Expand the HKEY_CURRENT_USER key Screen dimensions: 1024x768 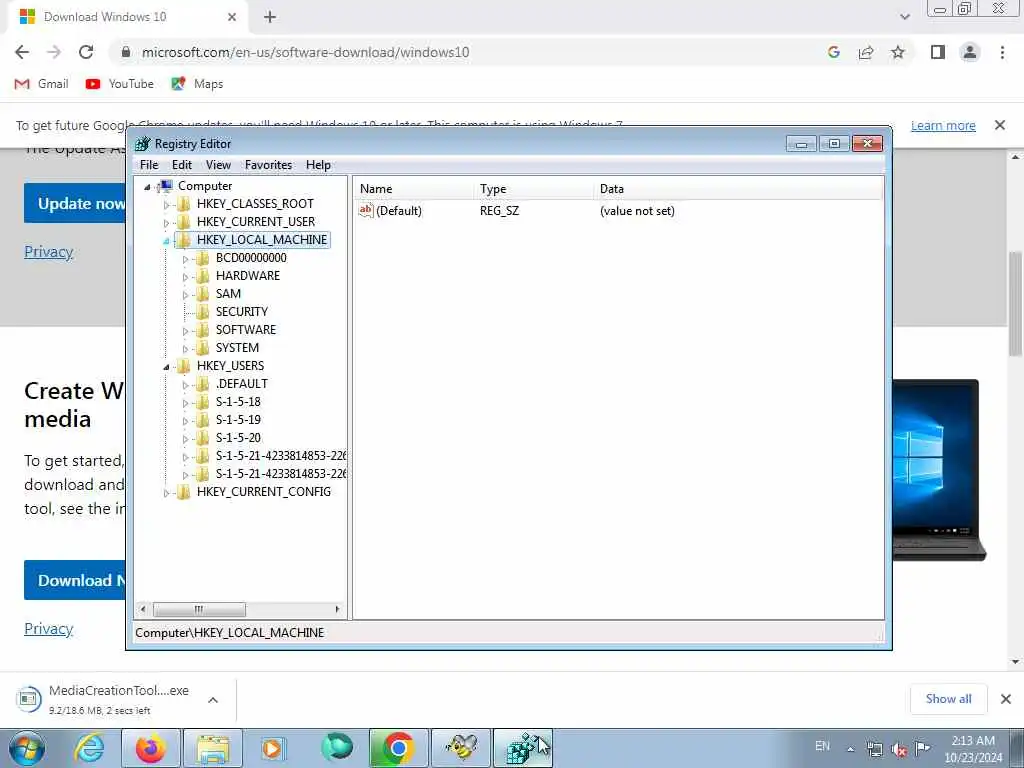167,223
